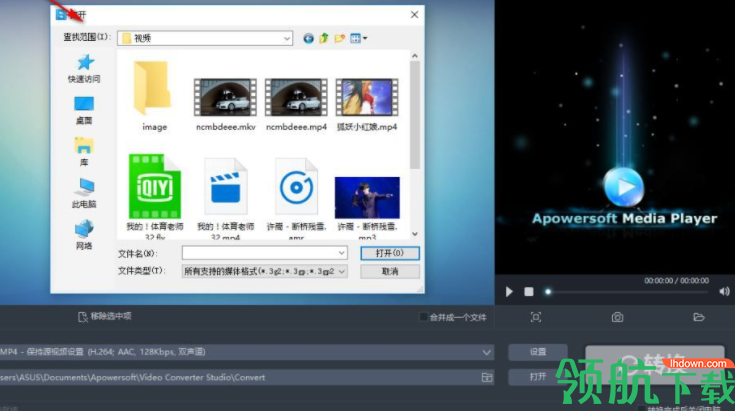Click the file list vertical scrollbar

click(x=415, y=115)
